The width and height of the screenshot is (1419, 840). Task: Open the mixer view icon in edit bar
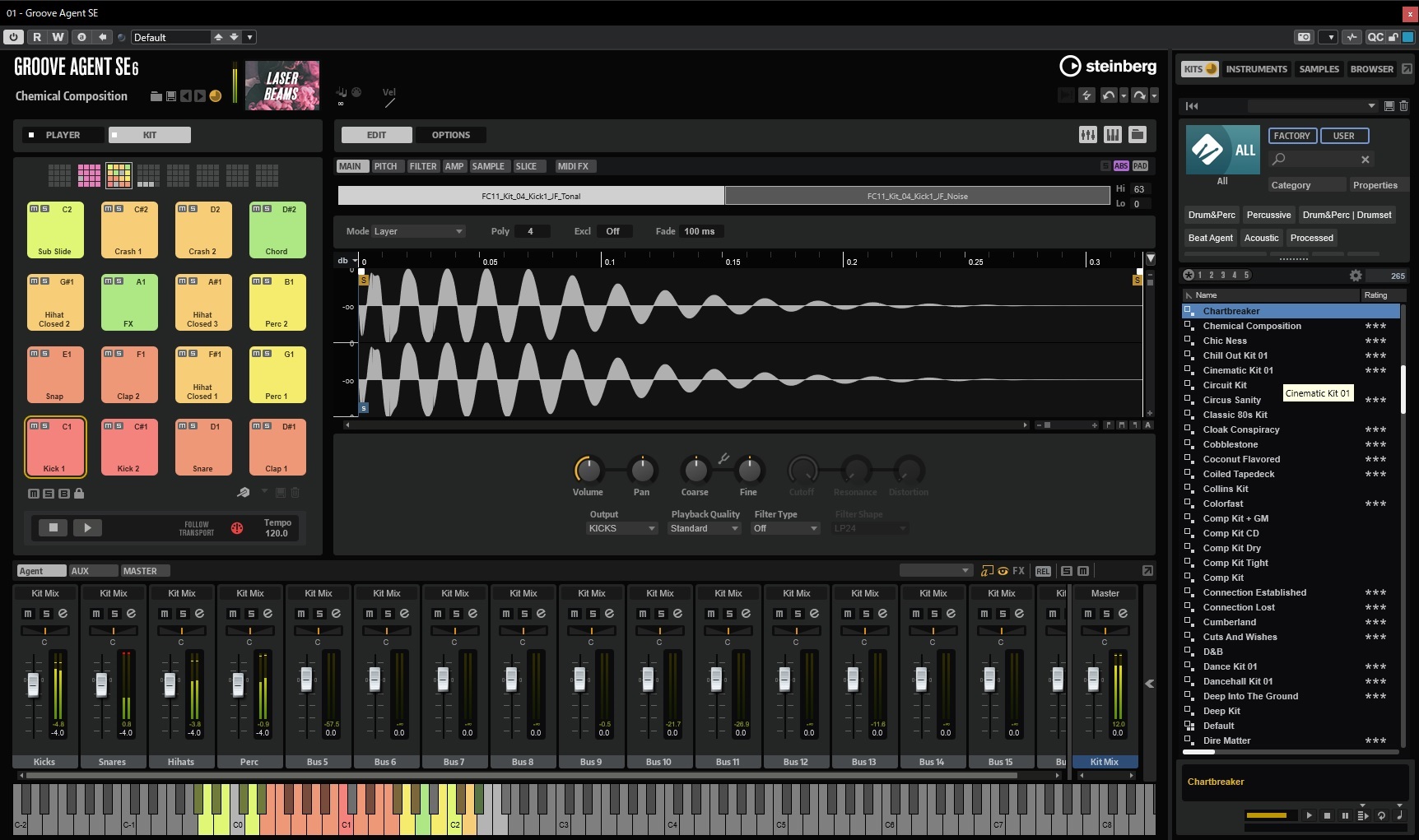coord(1087,135)
